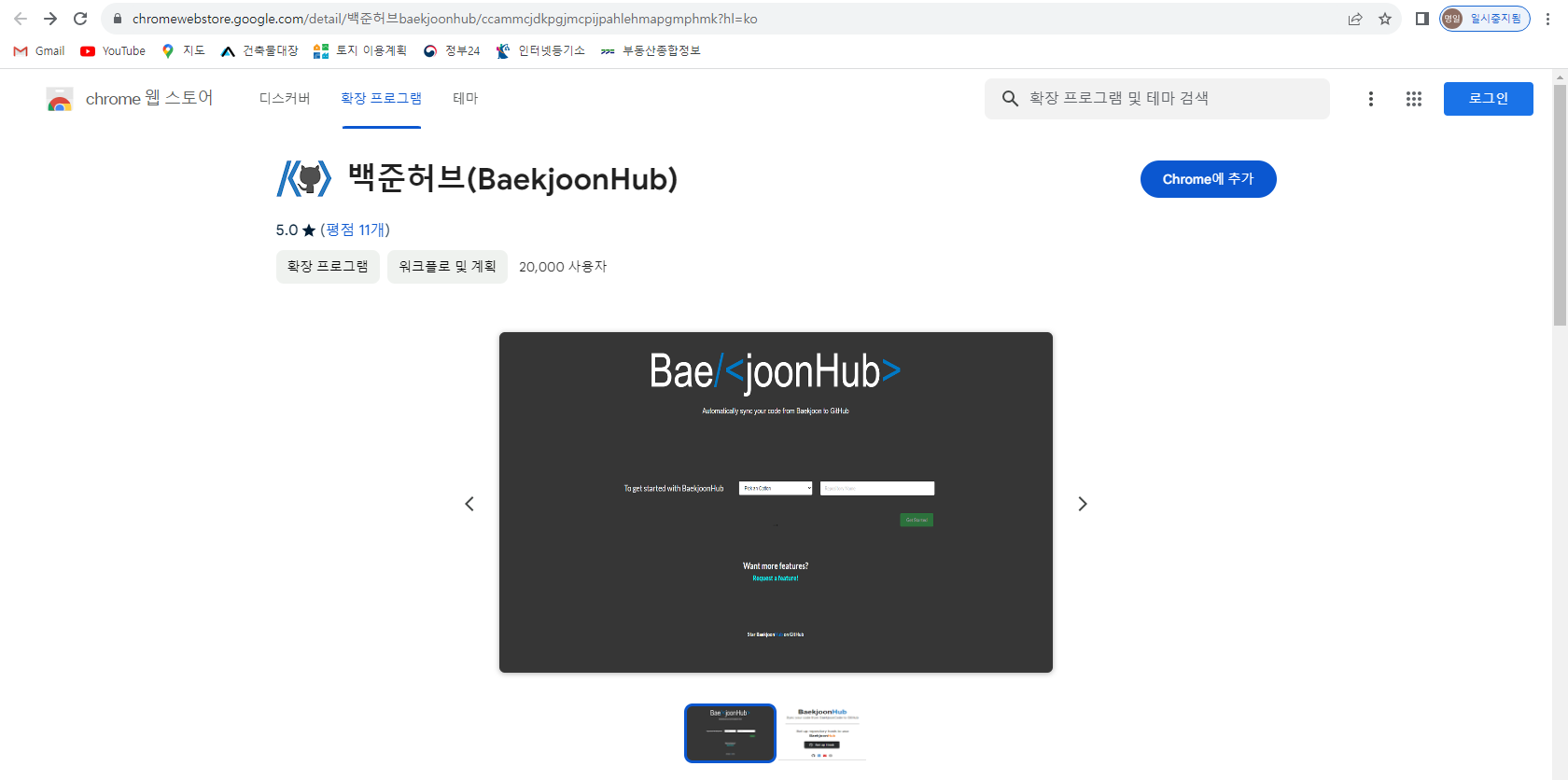Click the 로그인 button
This screenshot has height=780, width=1568.
click(x=1489, y=99)
